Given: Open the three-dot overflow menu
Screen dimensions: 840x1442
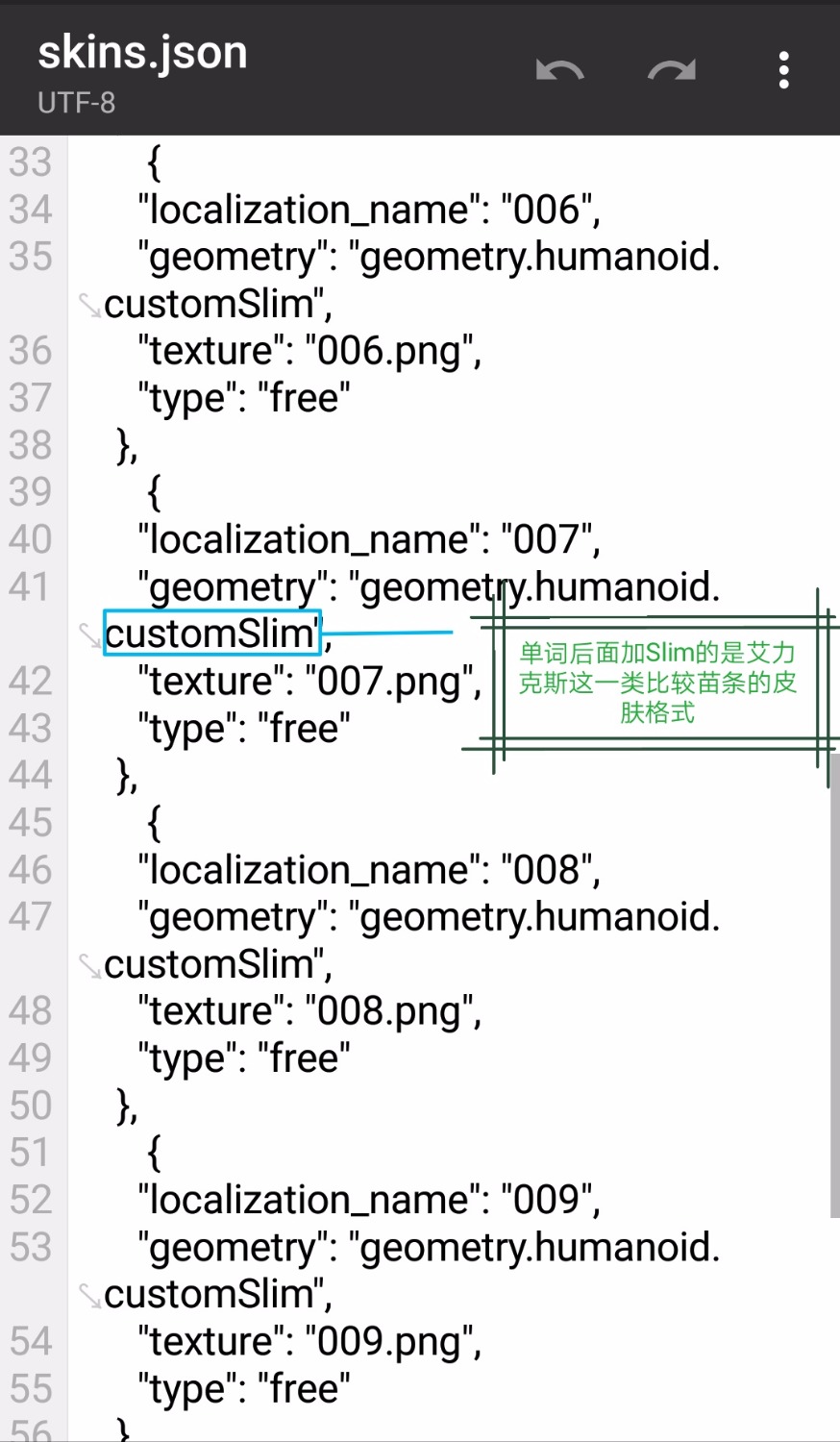Looking at the screenshot, I should tap(784, 71).
